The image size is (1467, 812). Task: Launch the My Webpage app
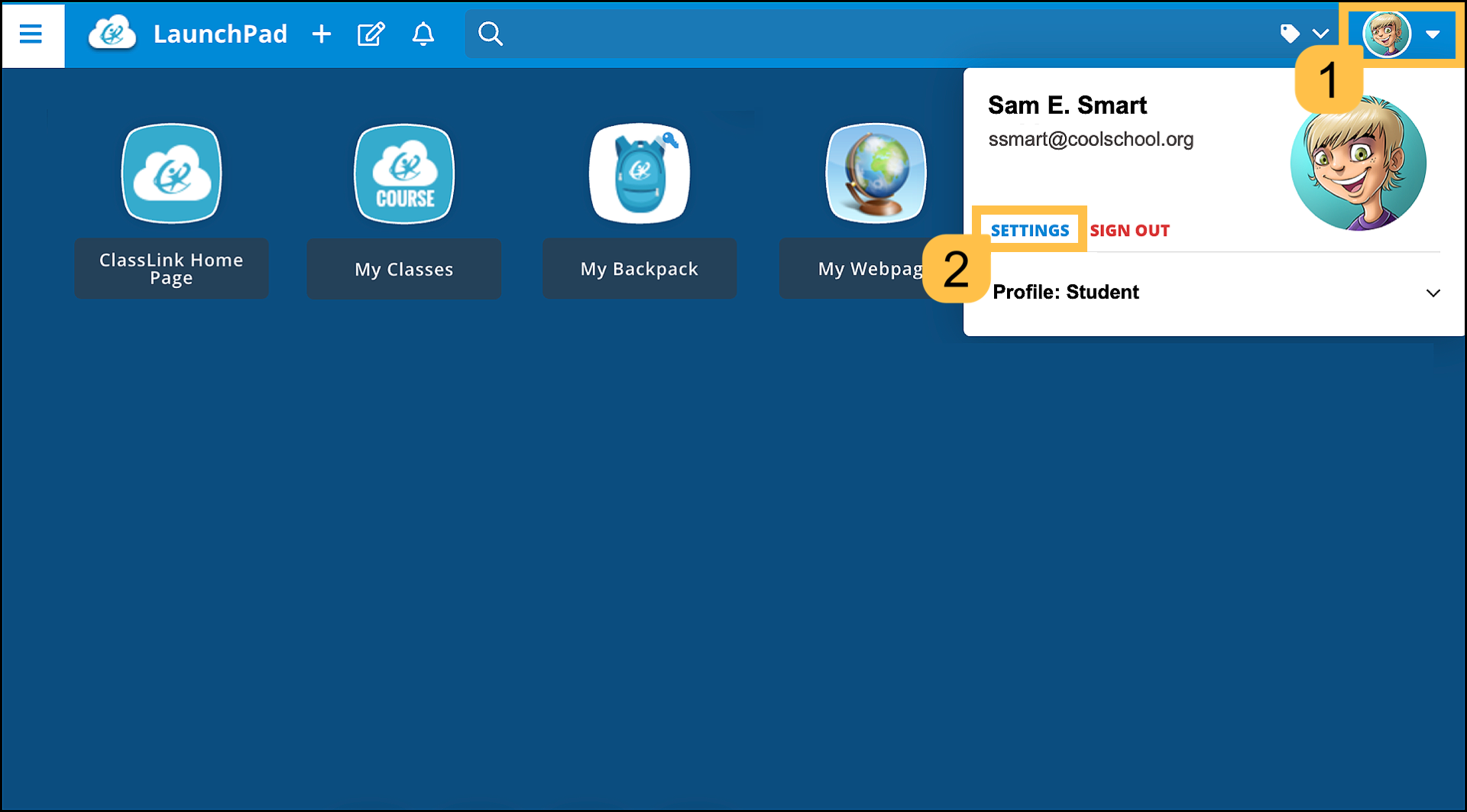click(x=875, y=173)
